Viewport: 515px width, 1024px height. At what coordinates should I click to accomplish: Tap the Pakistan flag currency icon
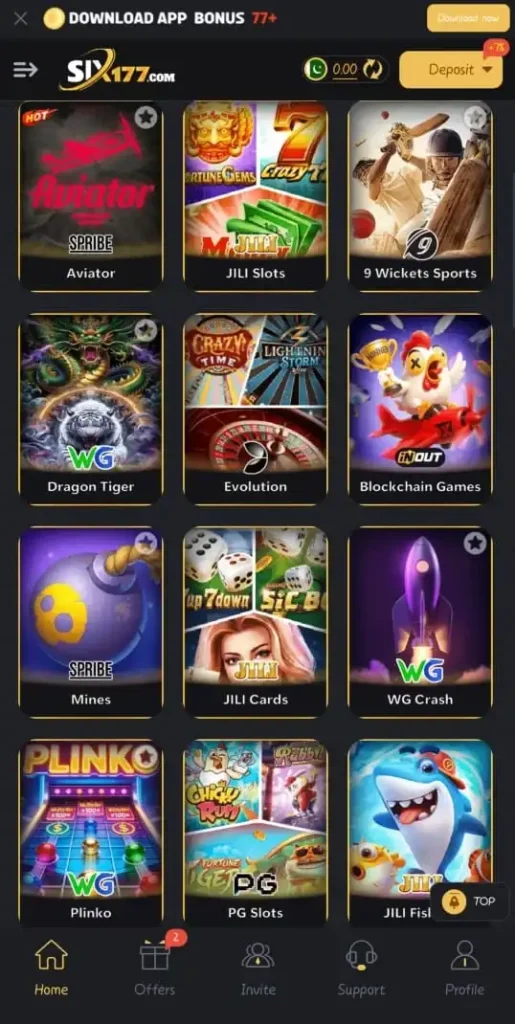point(316,69)
